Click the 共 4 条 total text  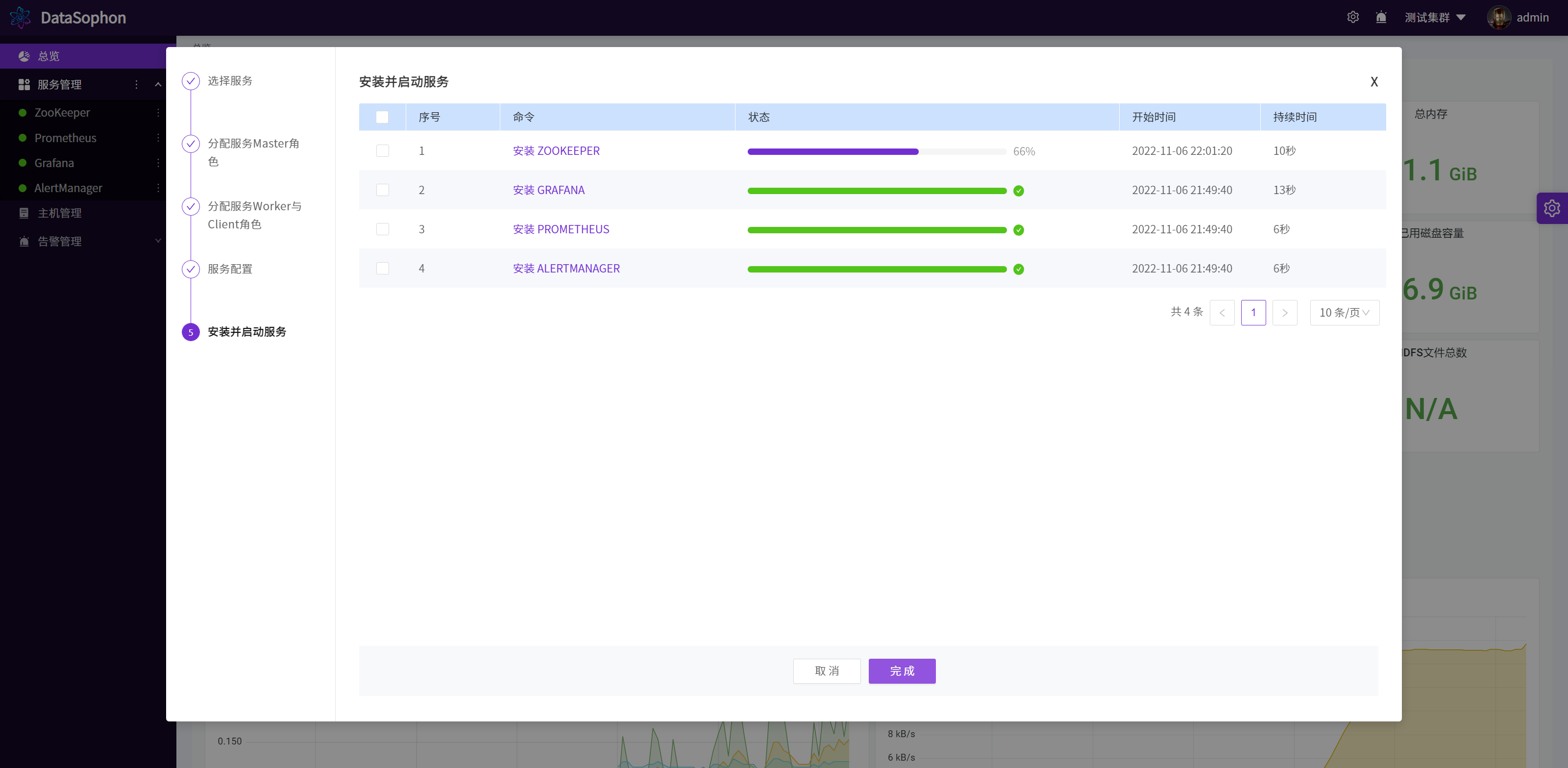(x=1186, y=312)
